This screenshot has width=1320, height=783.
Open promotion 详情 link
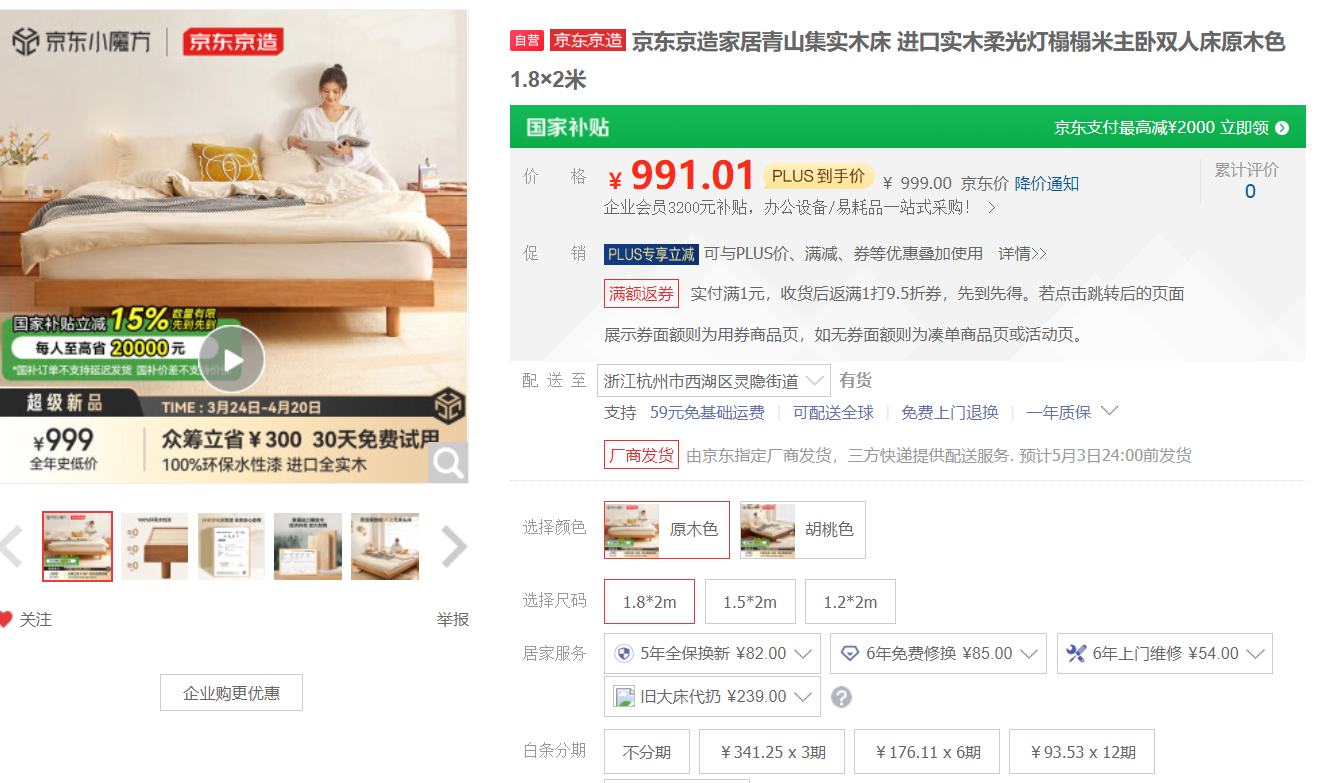coord(1022,254)
